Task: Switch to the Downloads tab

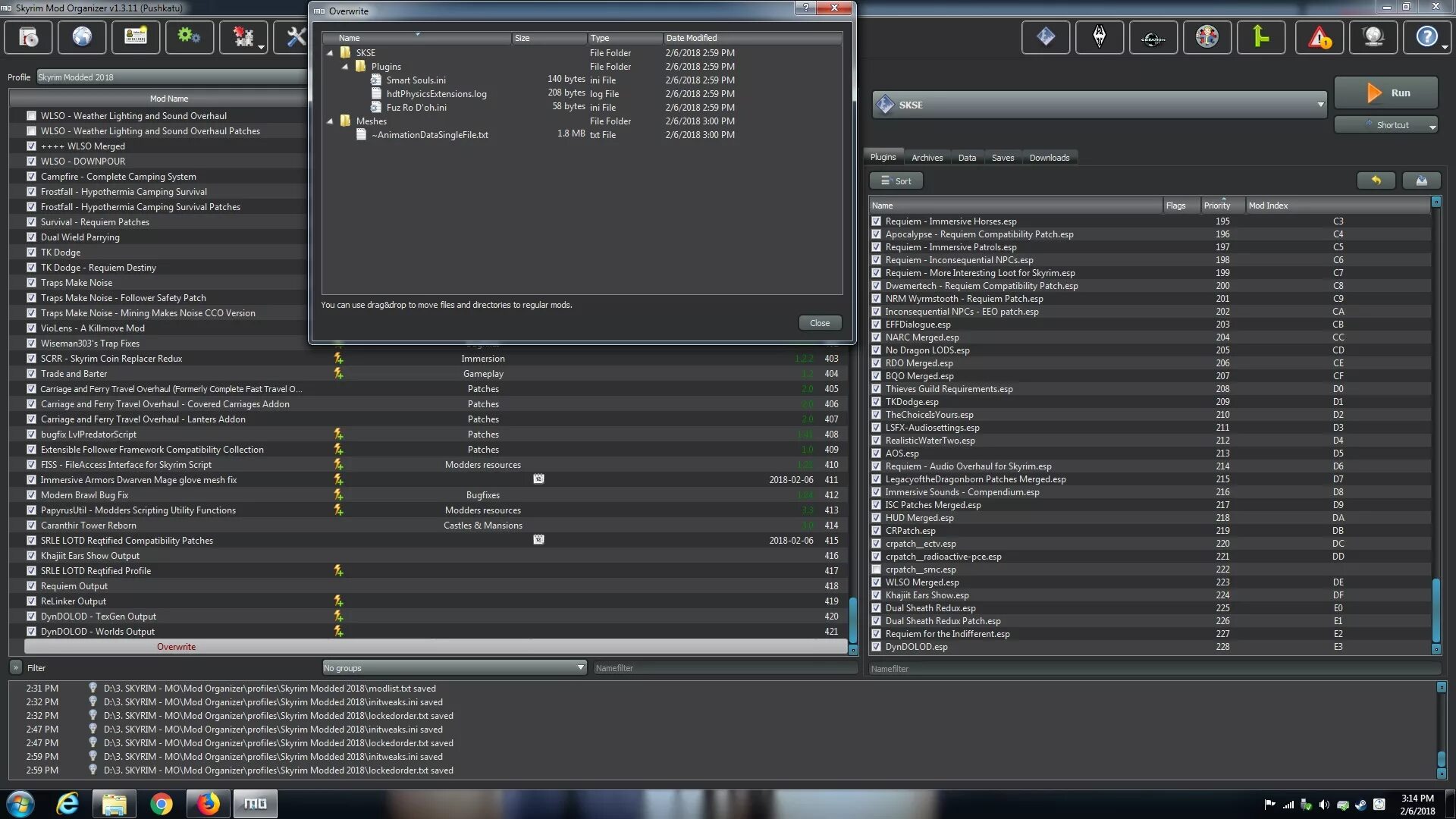Action: click(1049, 158)
